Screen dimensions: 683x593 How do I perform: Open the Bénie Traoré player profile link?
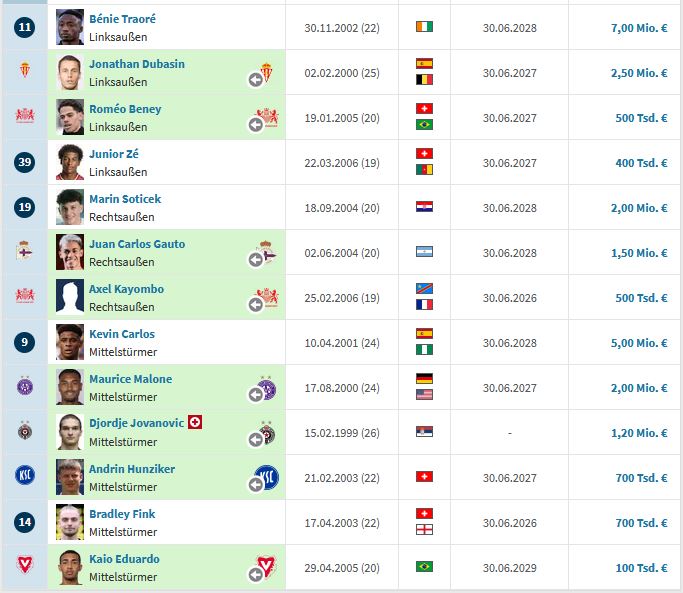point(122,19)
